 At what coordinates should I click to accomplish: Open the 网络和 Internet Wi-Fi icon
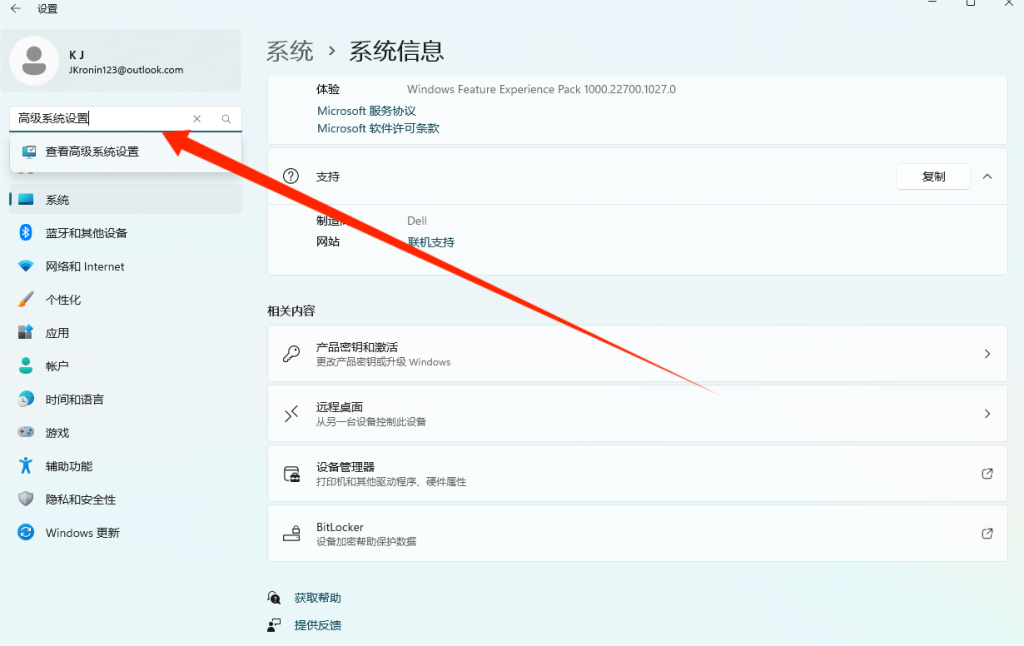pos(26,267)
